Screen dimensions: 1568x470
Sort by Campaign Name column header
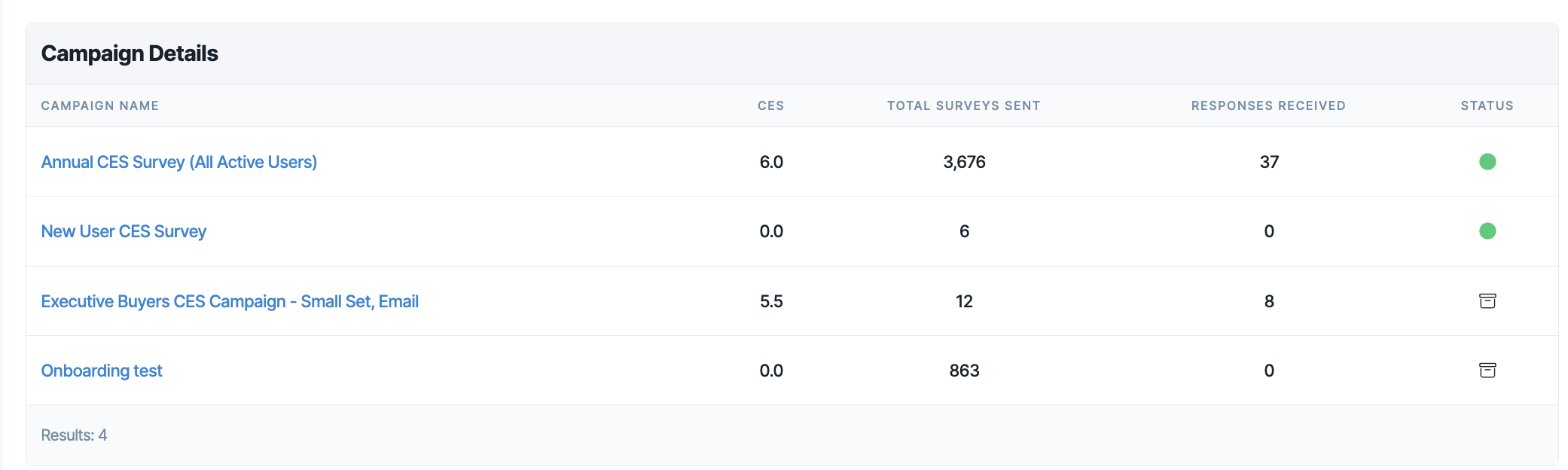coord(100,105)
